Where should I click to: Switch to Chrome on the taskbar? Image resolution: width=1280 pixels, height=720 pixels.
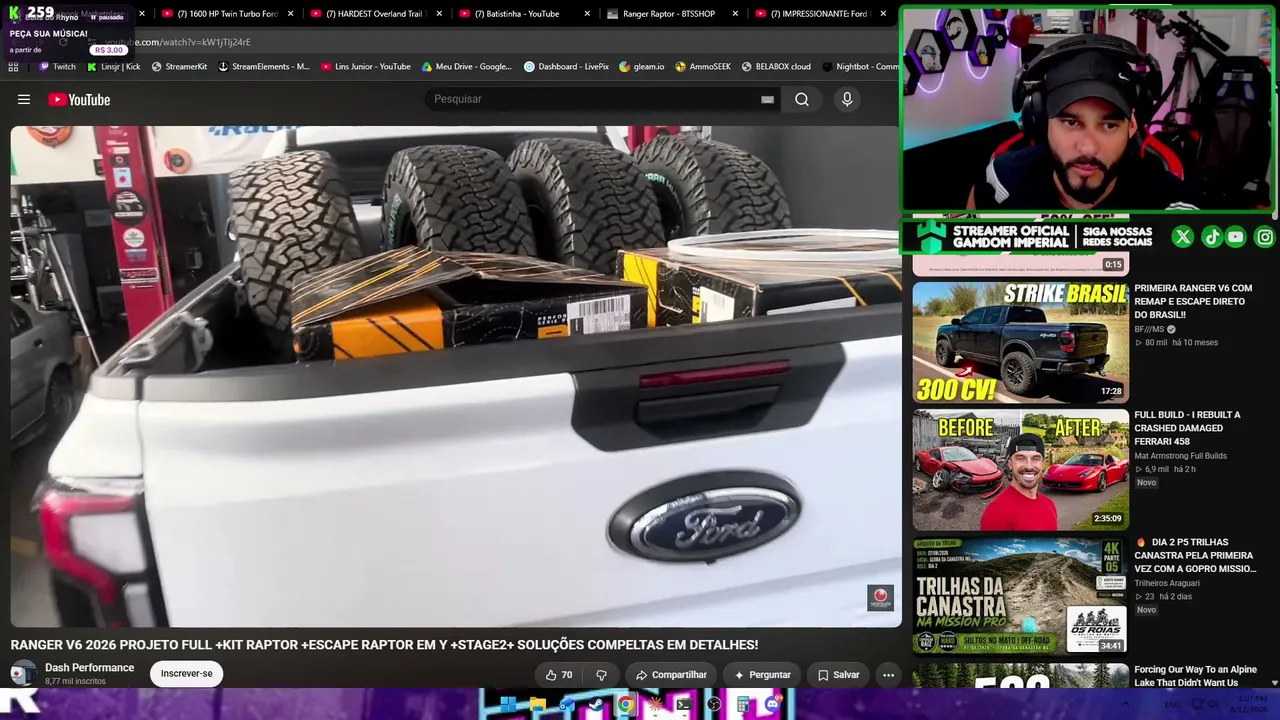pyautogui.click(x=625, y=705)
